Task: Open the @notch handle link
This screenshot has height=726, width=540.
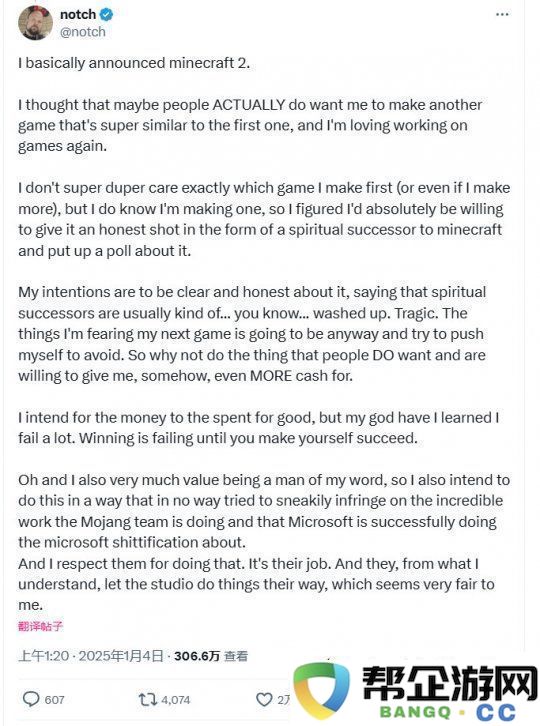Action: point(83,32)
